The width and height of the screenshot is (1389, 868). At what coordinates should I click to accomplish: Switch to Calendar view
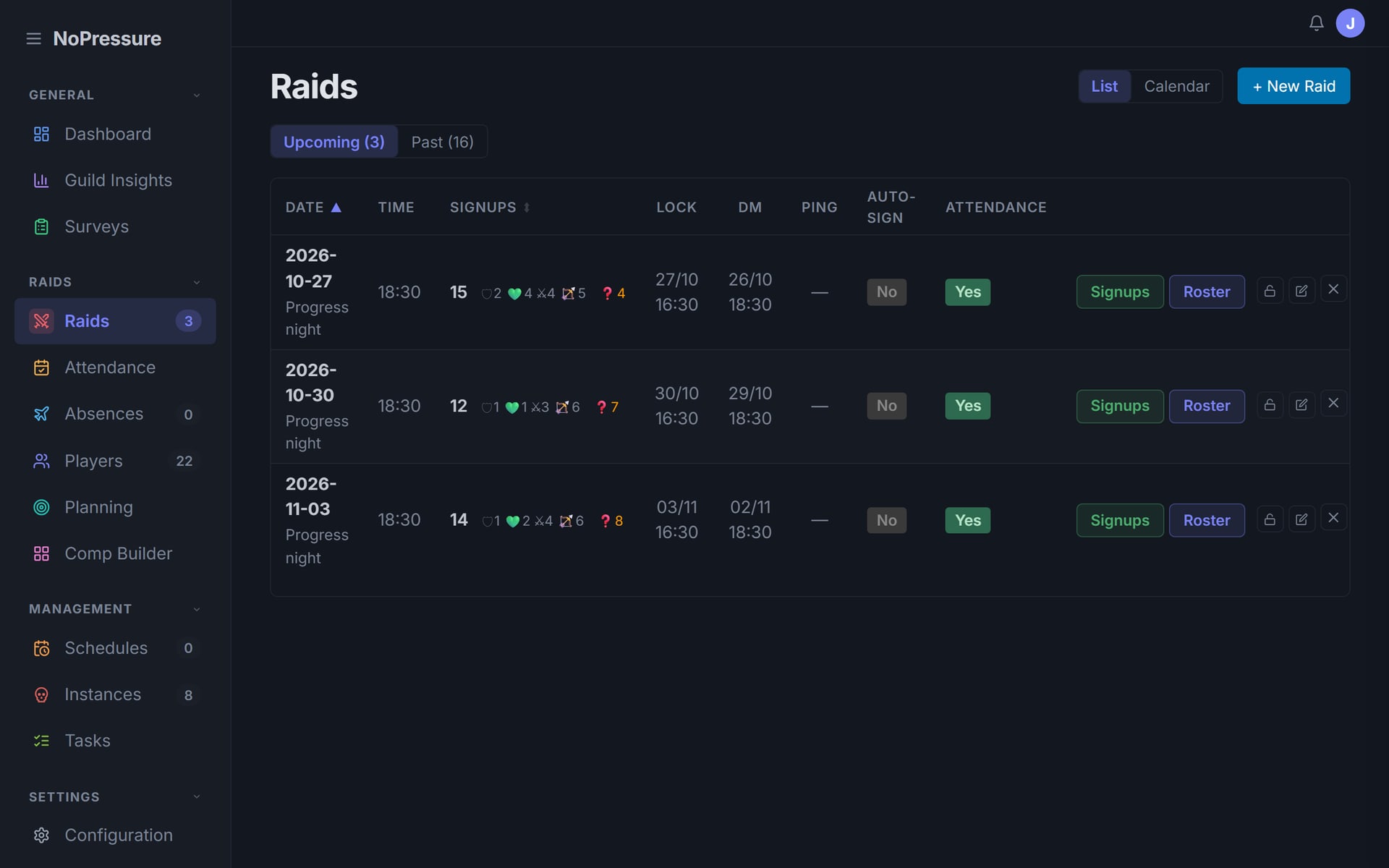tap(1176, 86)
